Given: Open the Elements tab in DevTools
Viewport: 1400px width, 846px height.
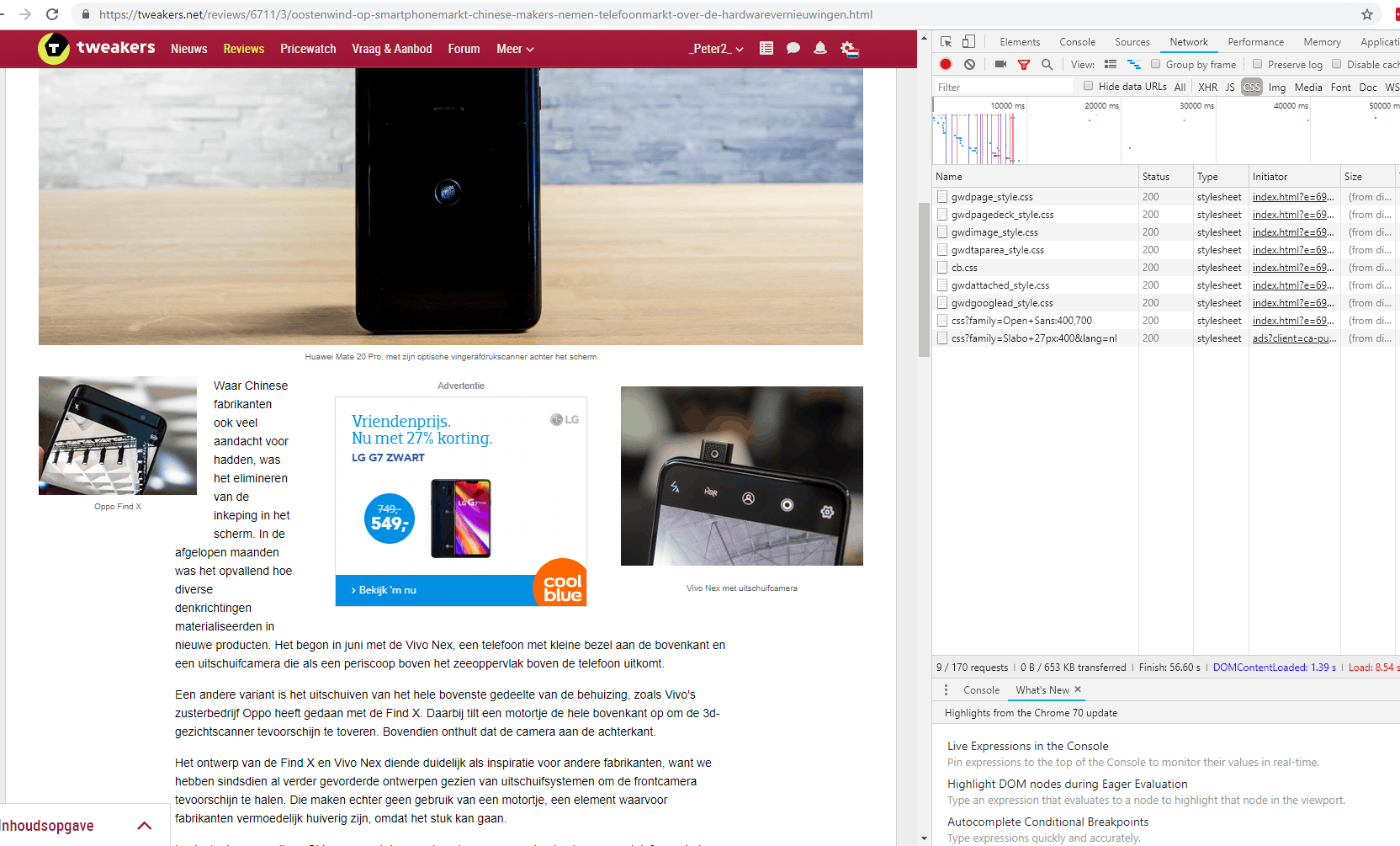Looking at the screenshot, I should 1020,42.
